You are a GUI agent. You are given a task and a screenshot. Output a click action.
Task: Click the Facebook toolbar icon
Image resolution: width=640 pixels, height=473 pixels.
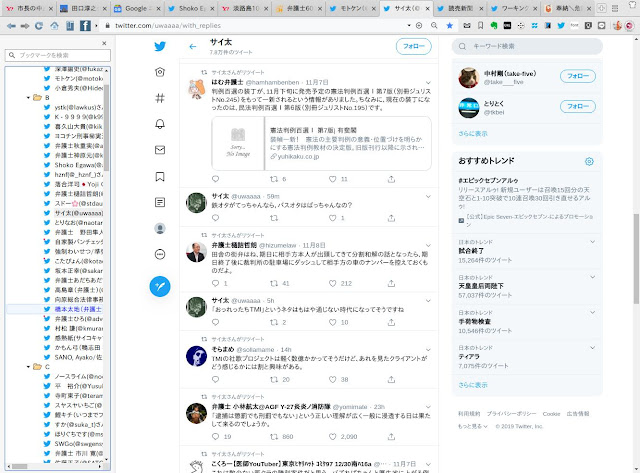click(x=85, y=26)
